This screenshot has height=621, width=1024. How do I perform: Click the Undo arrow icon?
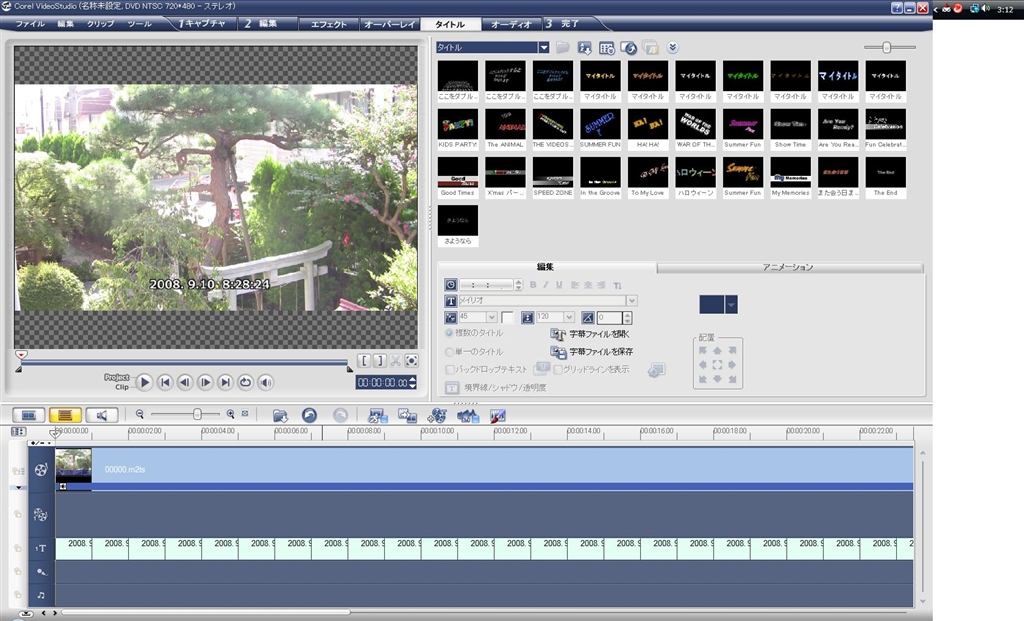point(310,414)
